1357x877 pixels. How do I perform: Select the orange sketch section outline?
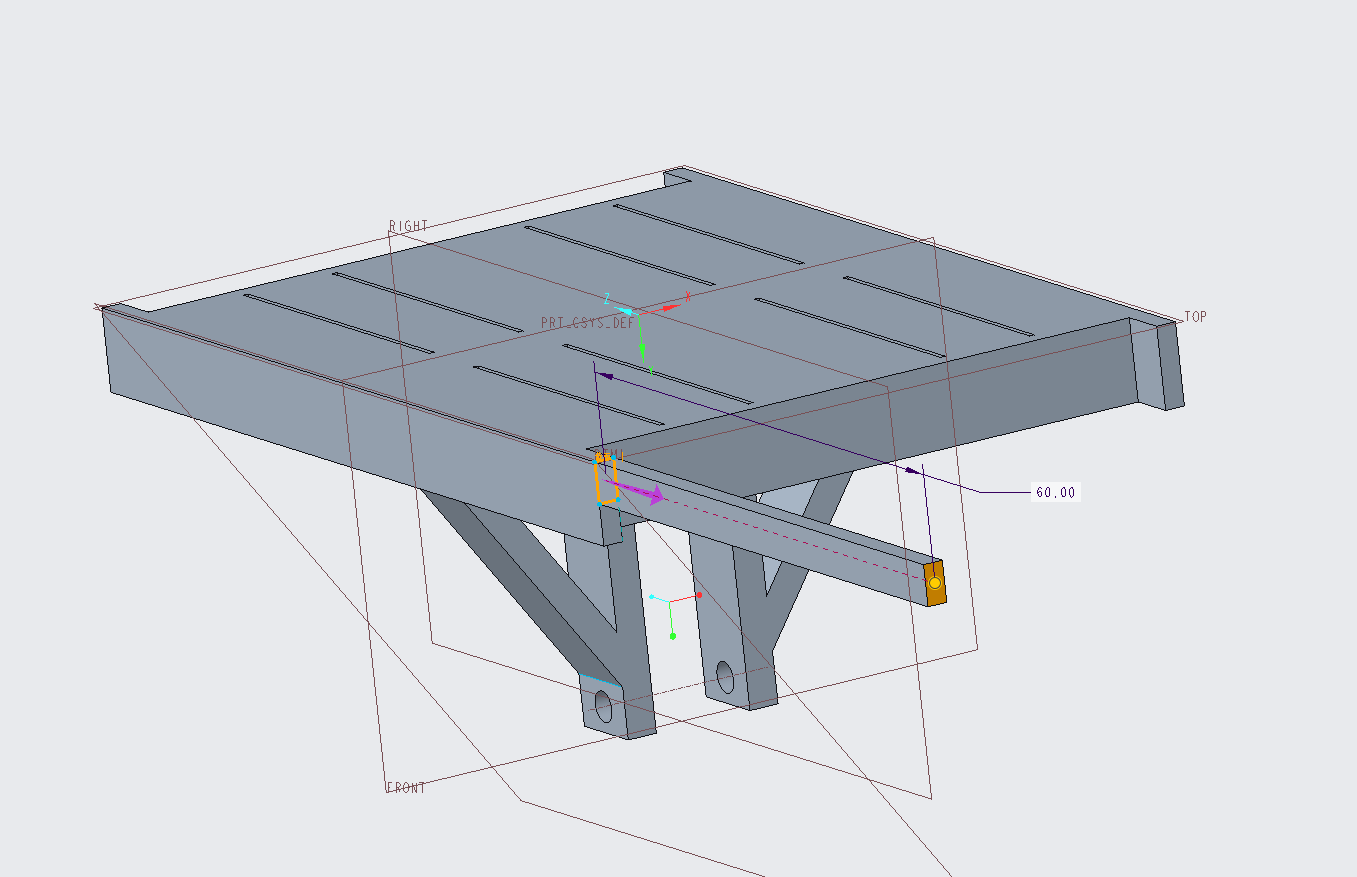[x=607, y=478]
